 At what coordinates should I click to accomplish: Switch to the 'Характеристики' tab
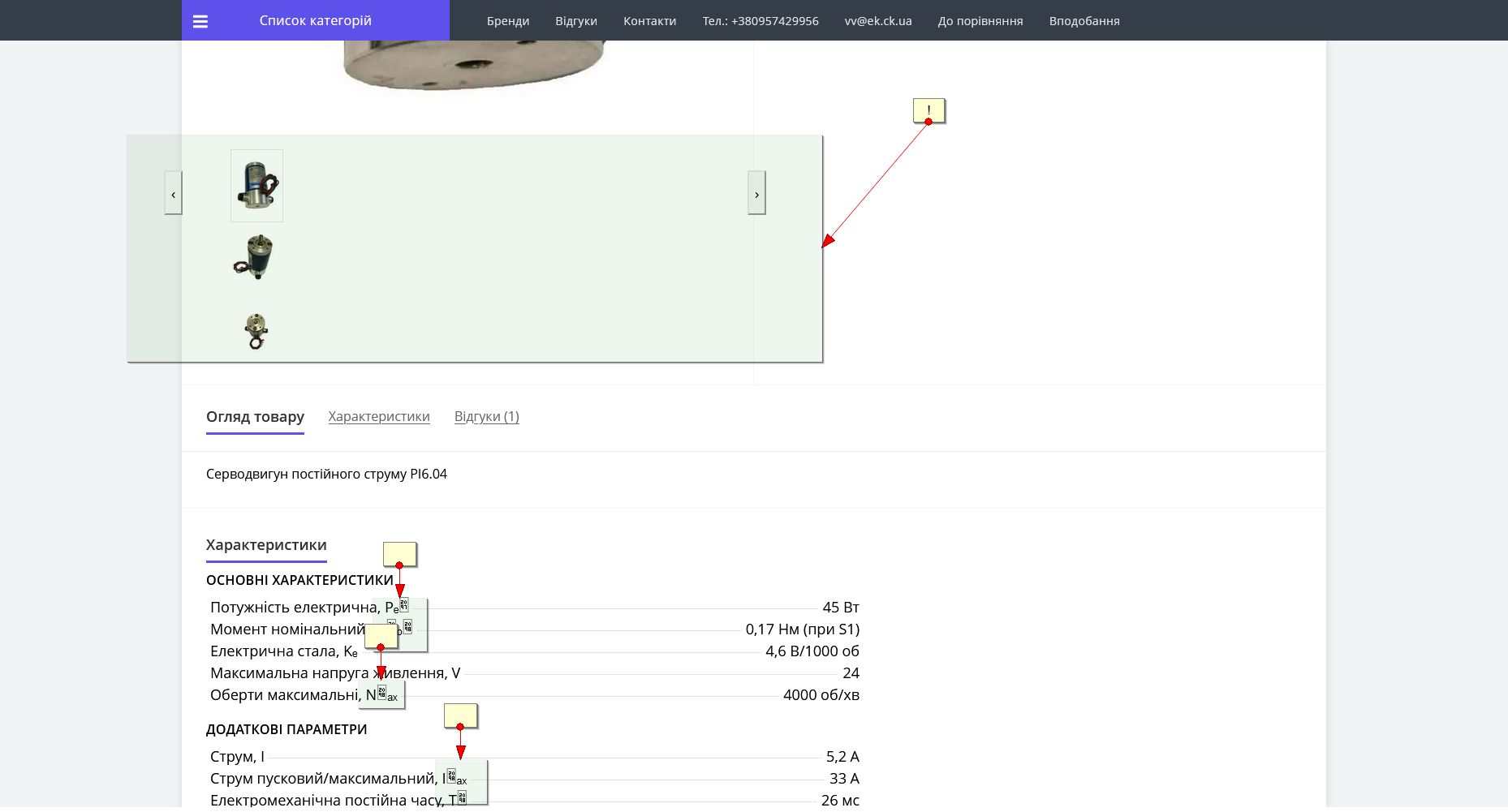[379, 417]
